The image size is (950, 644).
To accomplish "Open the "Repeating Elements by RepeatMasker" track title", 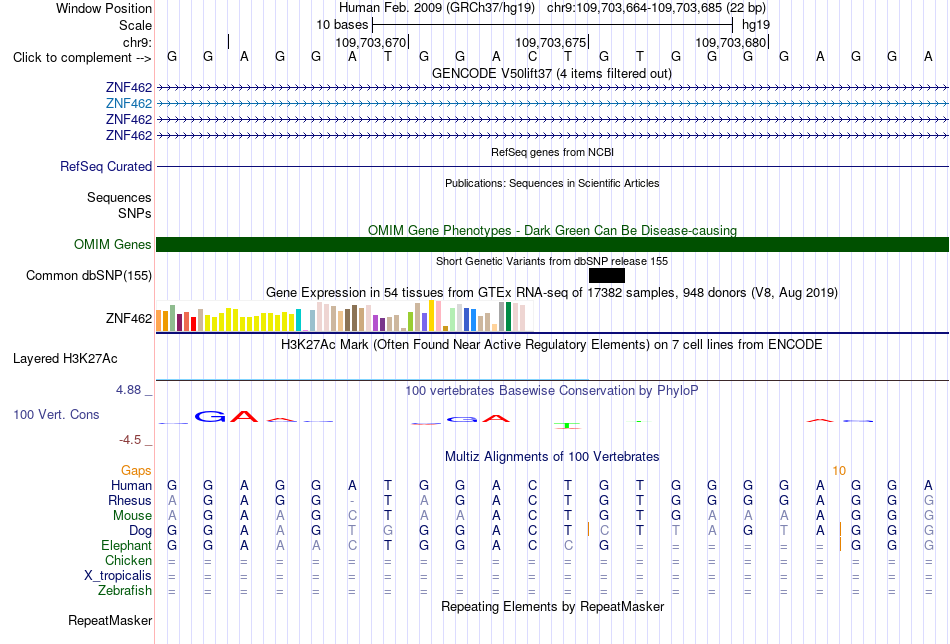I will point(552,607).
